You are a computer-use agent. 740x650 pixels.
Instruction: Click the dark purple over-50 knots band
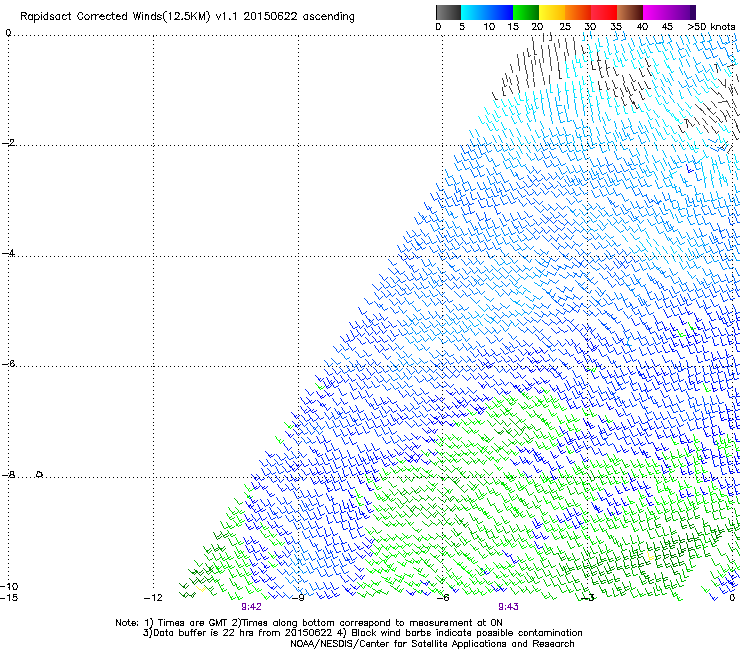[692, 12]
